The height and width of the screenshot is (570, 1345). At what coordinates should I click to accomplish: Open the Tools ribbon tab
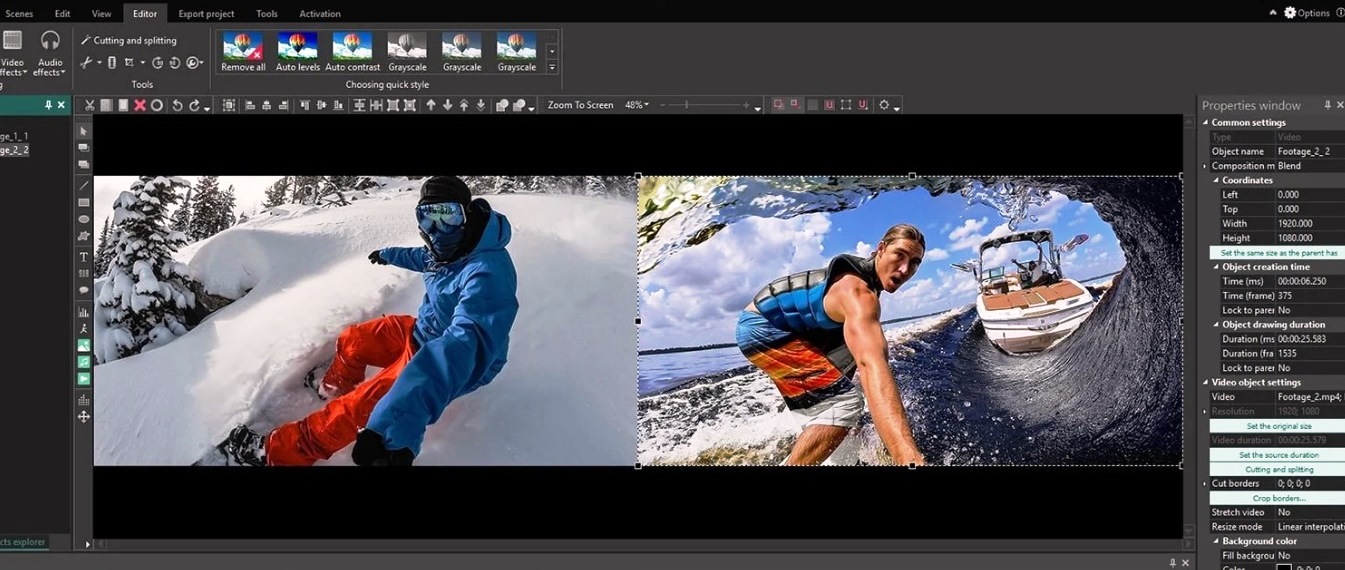[x=267, y=13]
